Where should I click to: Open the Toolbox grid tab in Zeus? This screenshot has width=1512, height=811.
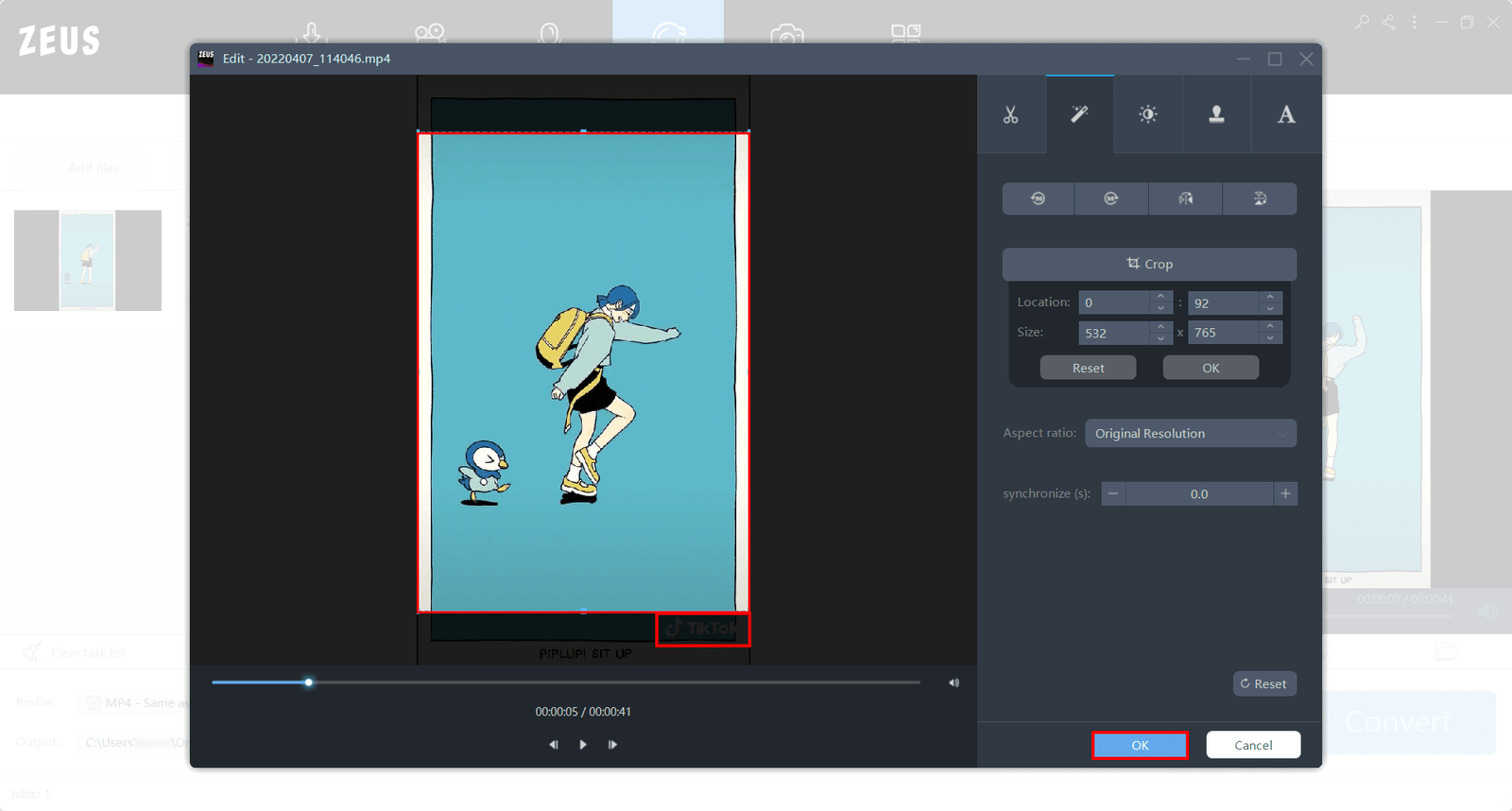pyautogui.click(x=905, y=34)
